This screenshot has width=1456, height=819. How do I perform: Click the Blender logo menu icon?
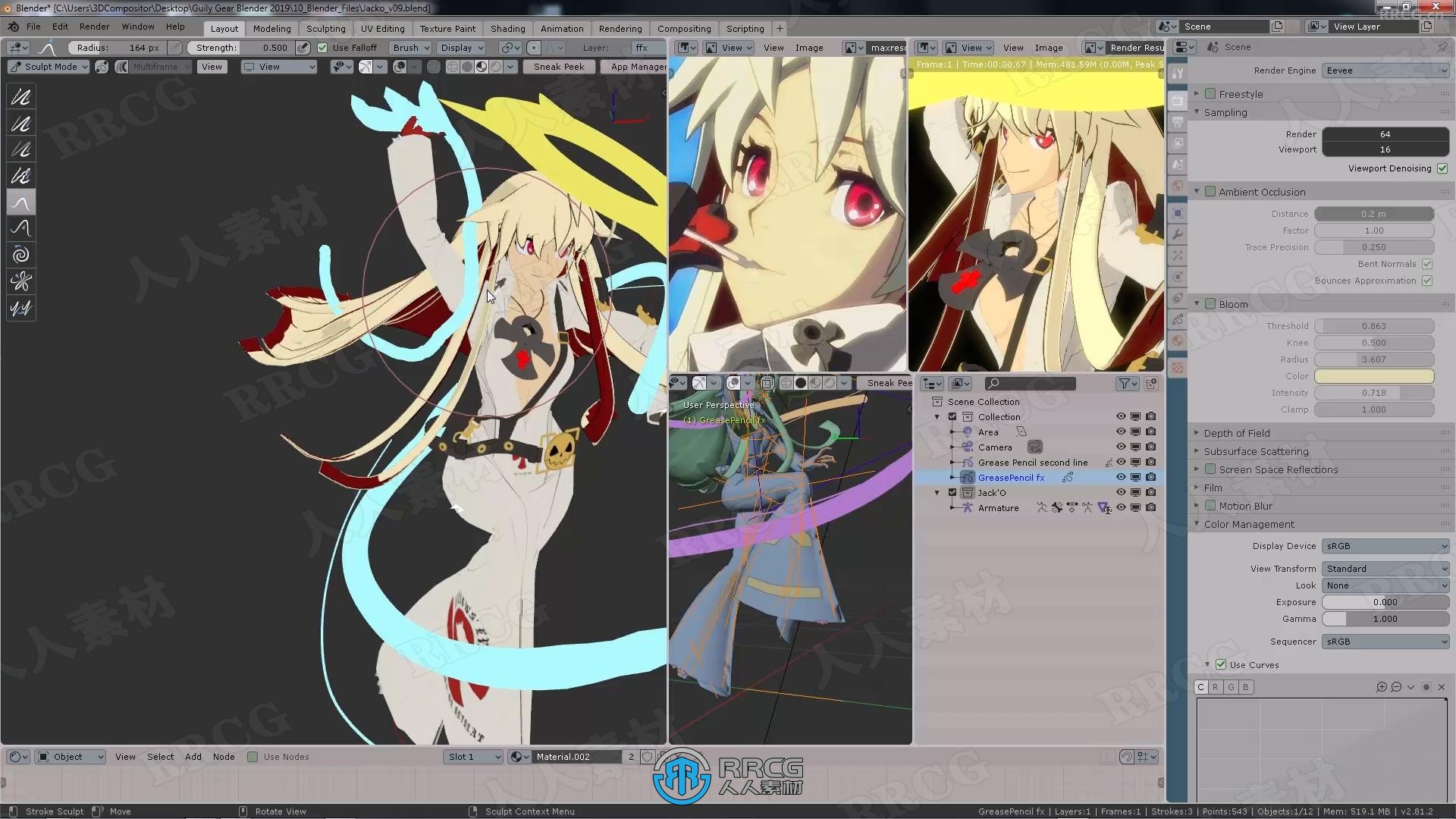click(x=13, y=27)
